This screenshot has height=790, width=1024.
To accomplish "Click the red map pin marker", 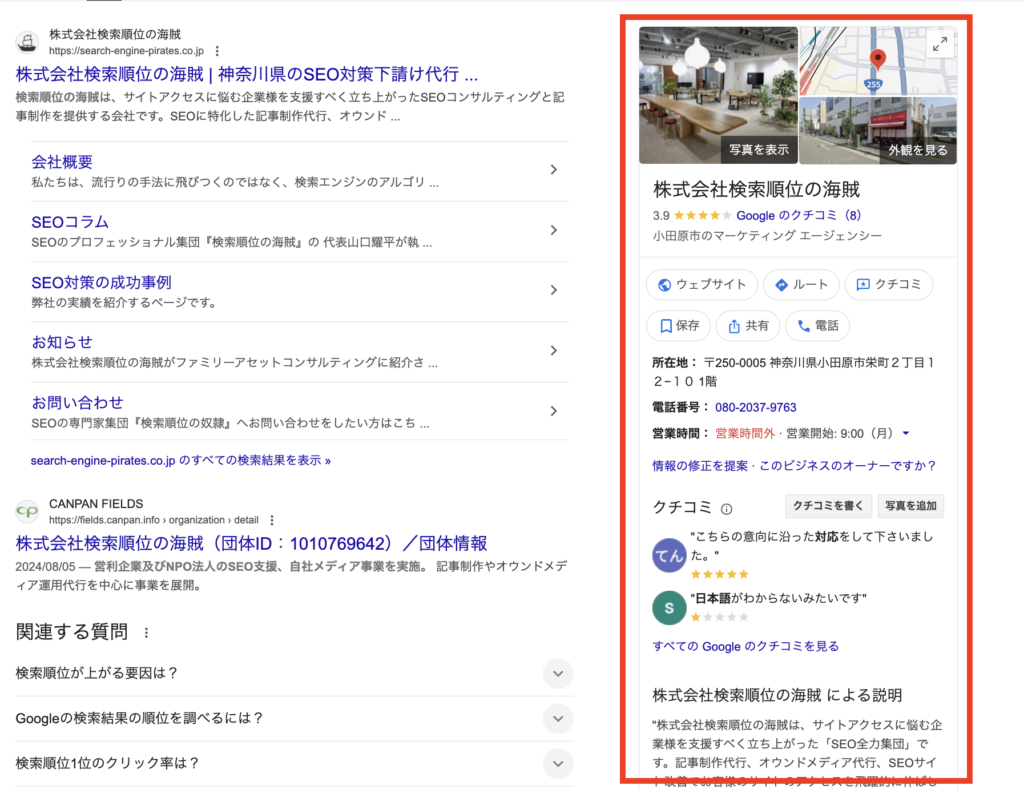I will (x=877, y=59).
